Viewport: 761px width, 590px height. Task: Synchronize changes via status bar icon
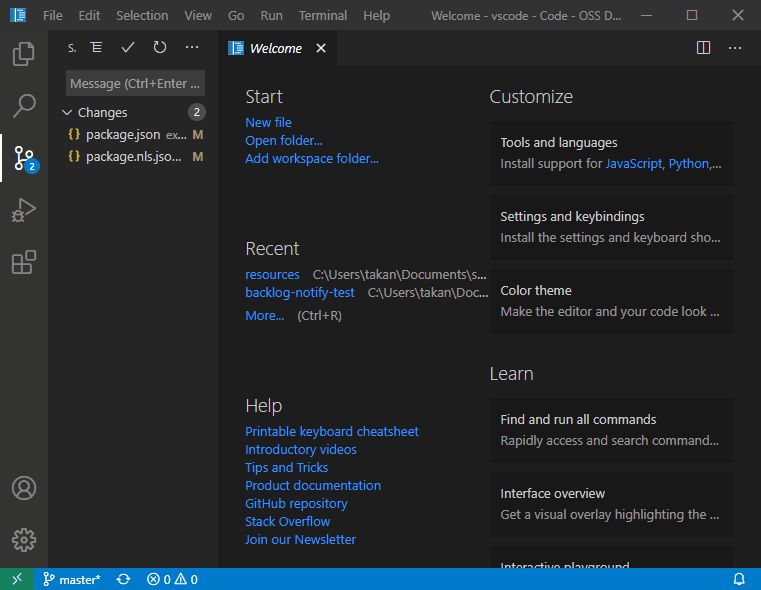pyautogui.click(x=123, y=579)
